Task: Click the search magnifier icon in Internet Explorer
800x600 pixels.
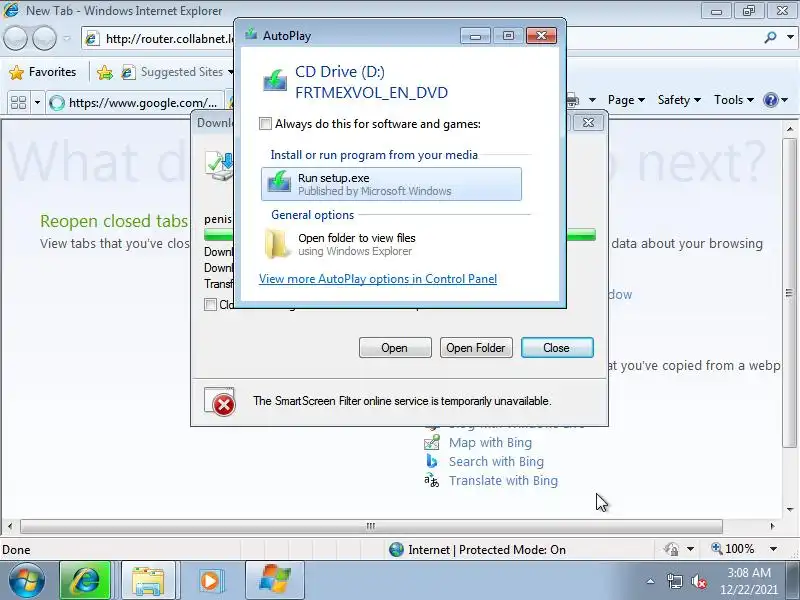Action: [x=770, y=37]
